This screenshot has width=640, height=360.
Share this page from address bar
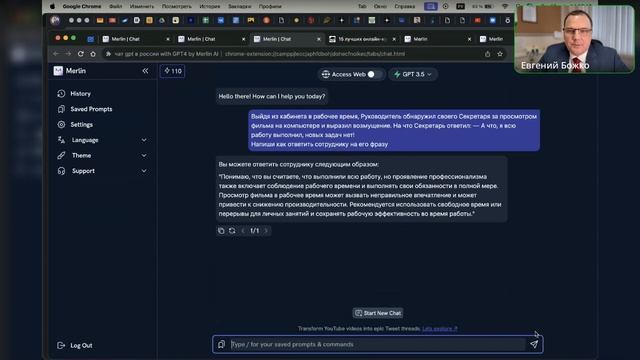pos(488,54)
